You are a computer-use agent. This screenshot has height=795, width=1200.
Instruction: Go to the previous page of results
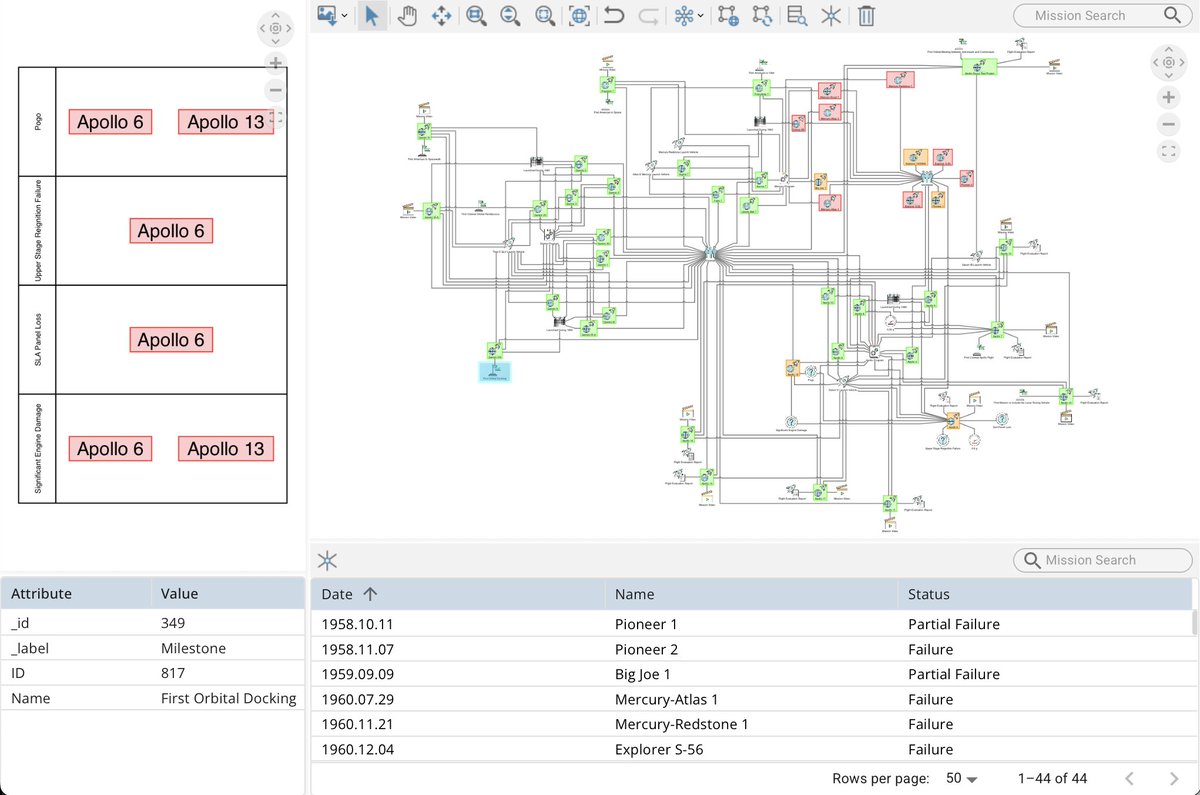point(1129,778)
